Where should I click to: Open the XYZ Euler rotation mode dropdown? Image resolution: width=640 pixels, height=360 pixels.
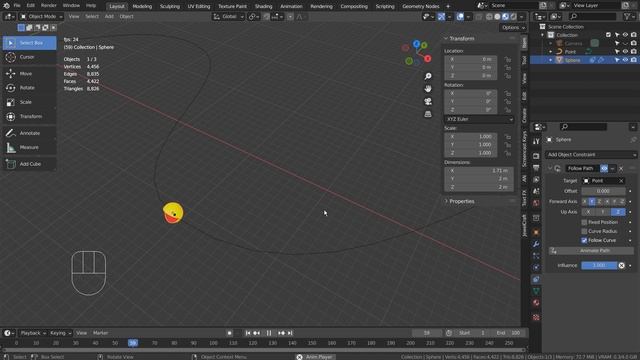479,119
